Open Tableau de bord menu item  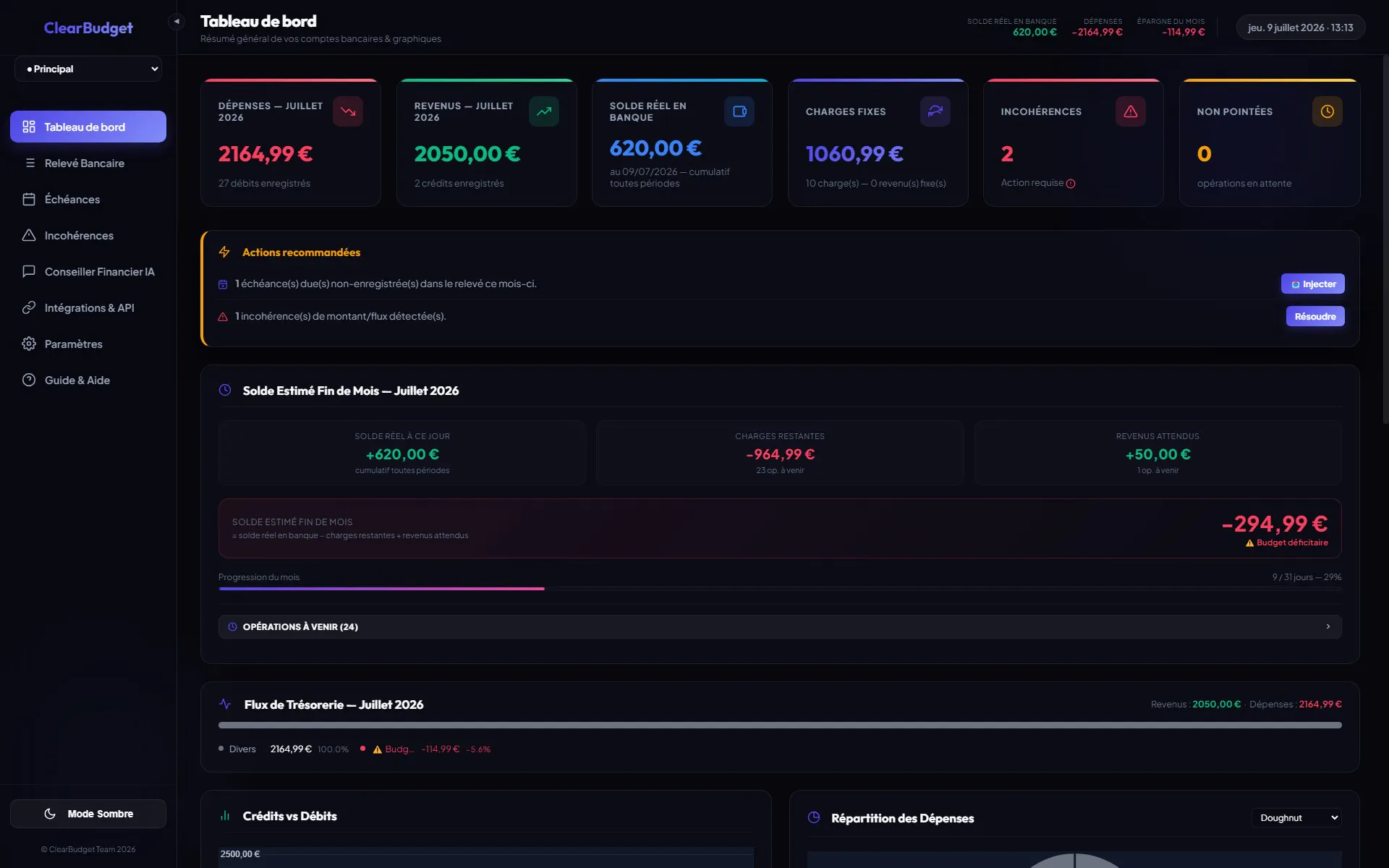click(88, 127)
